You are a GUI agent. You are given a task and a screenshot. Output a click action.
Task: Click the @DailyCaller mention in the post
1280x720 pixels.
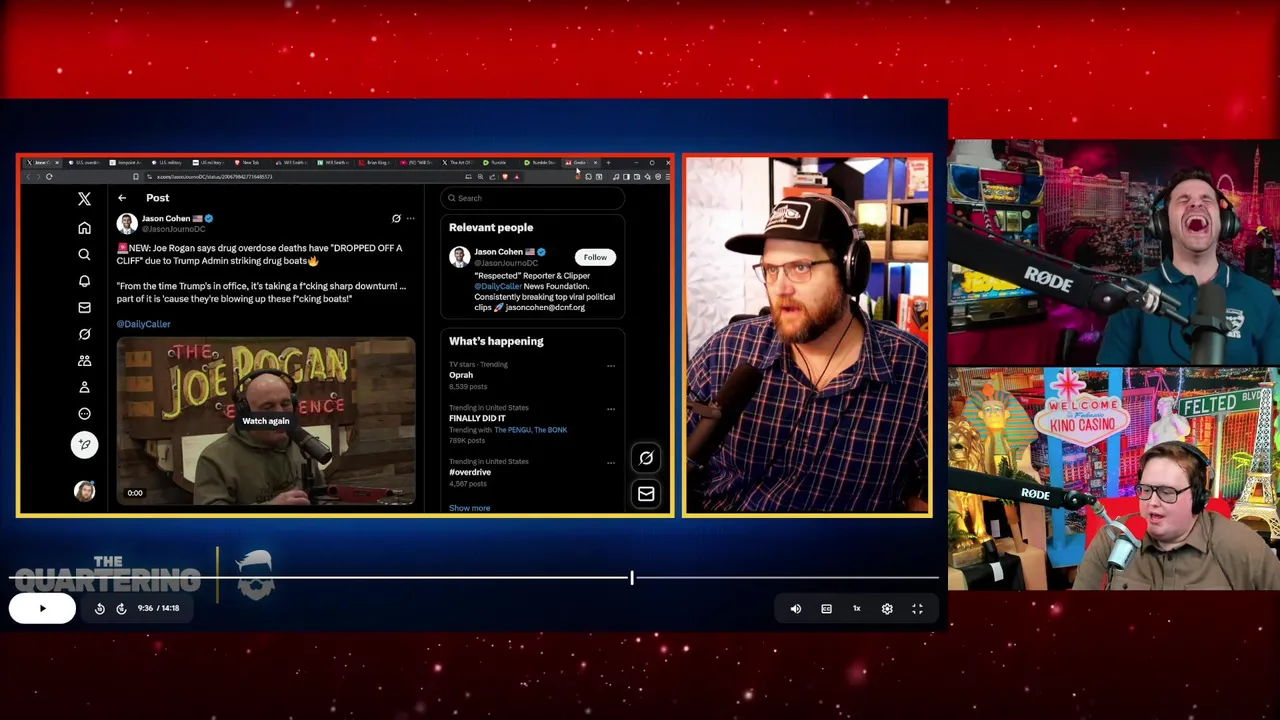coord(143,324)
